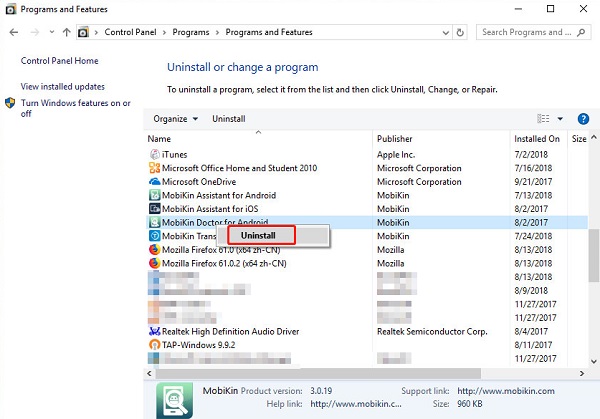The height and width of the screenshot is (419, 600).
Task: Select Microsoft Office Home and Student icon
Action: [x=154, y=168]
